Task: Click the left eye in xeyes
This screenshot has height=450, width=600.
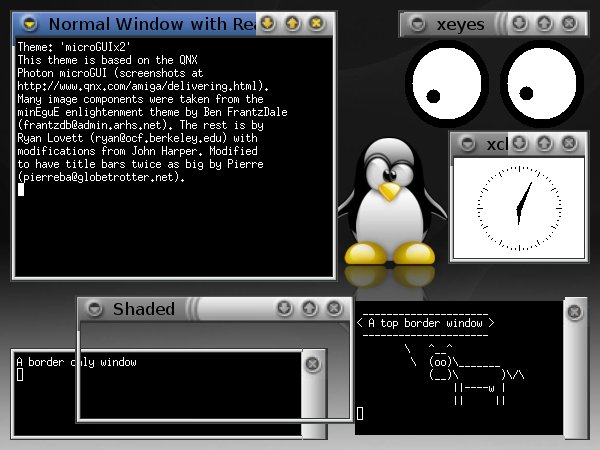Action: (447, 84)
